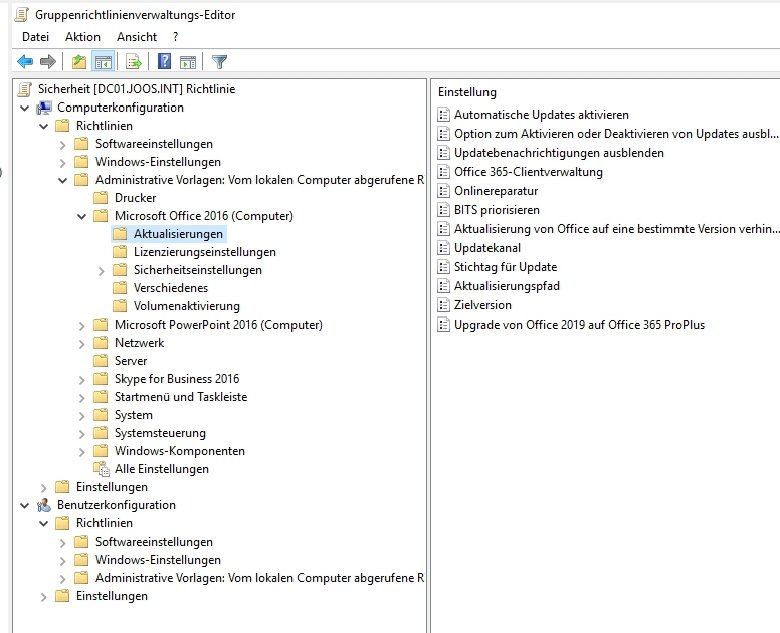Open Help via the question mark icon
This screenshot has width=780, height=633.
[165, 62]
